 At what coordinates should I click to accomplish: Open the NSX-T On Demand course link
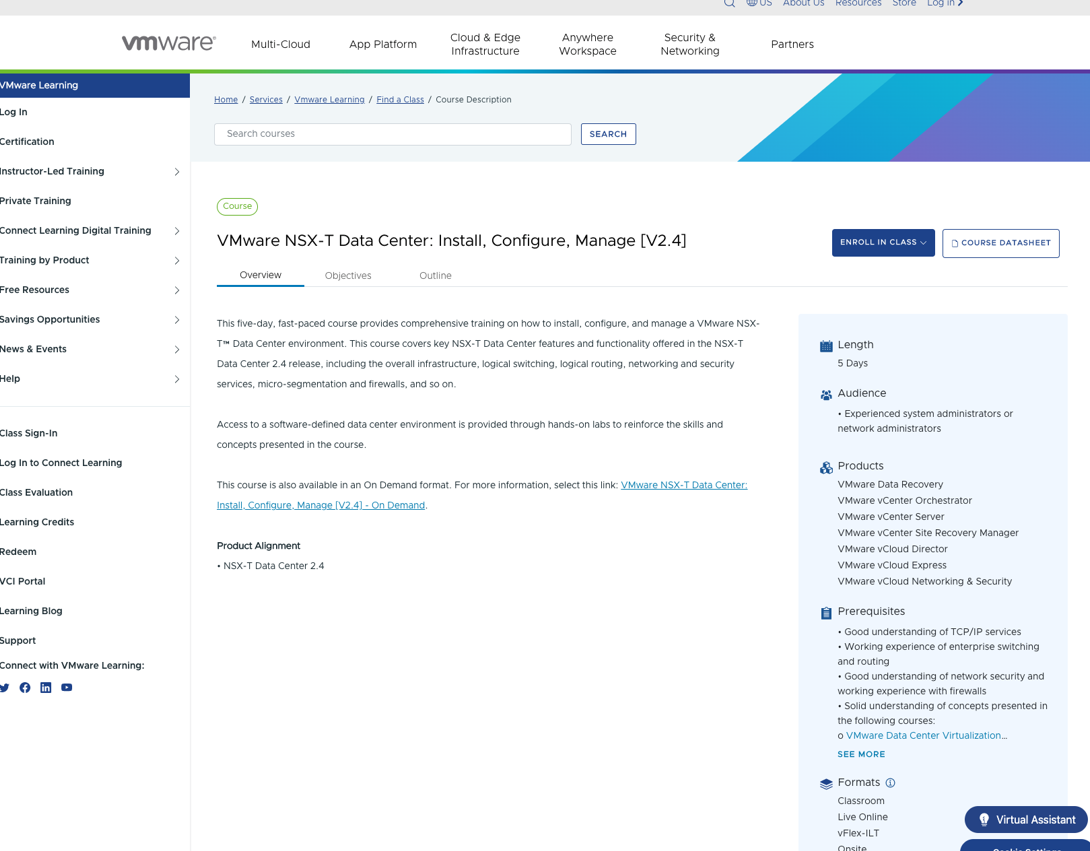point(482,495)
